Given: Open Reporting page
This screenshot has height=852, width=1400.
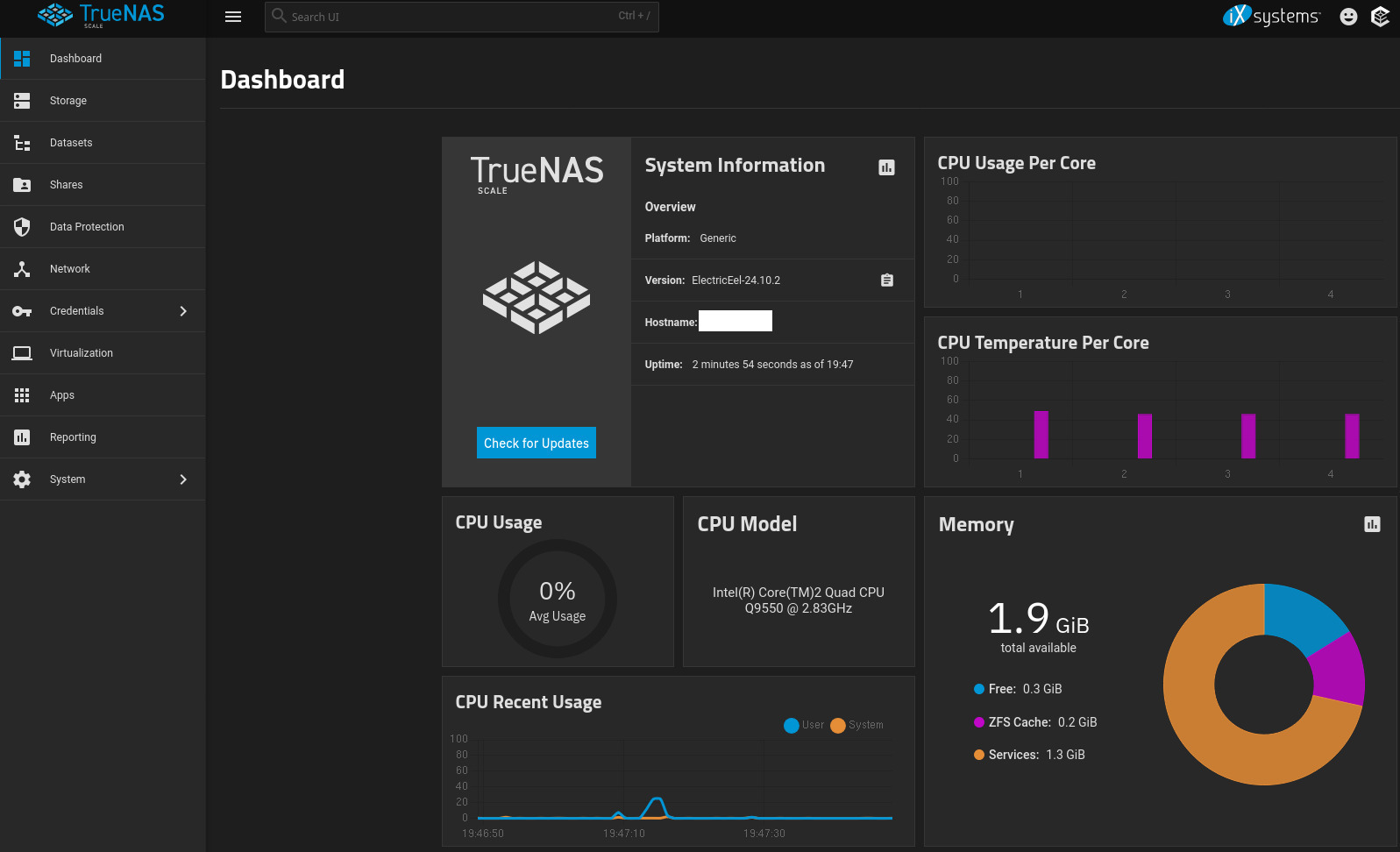Looking at the screenshot, I should click(103, 437).
